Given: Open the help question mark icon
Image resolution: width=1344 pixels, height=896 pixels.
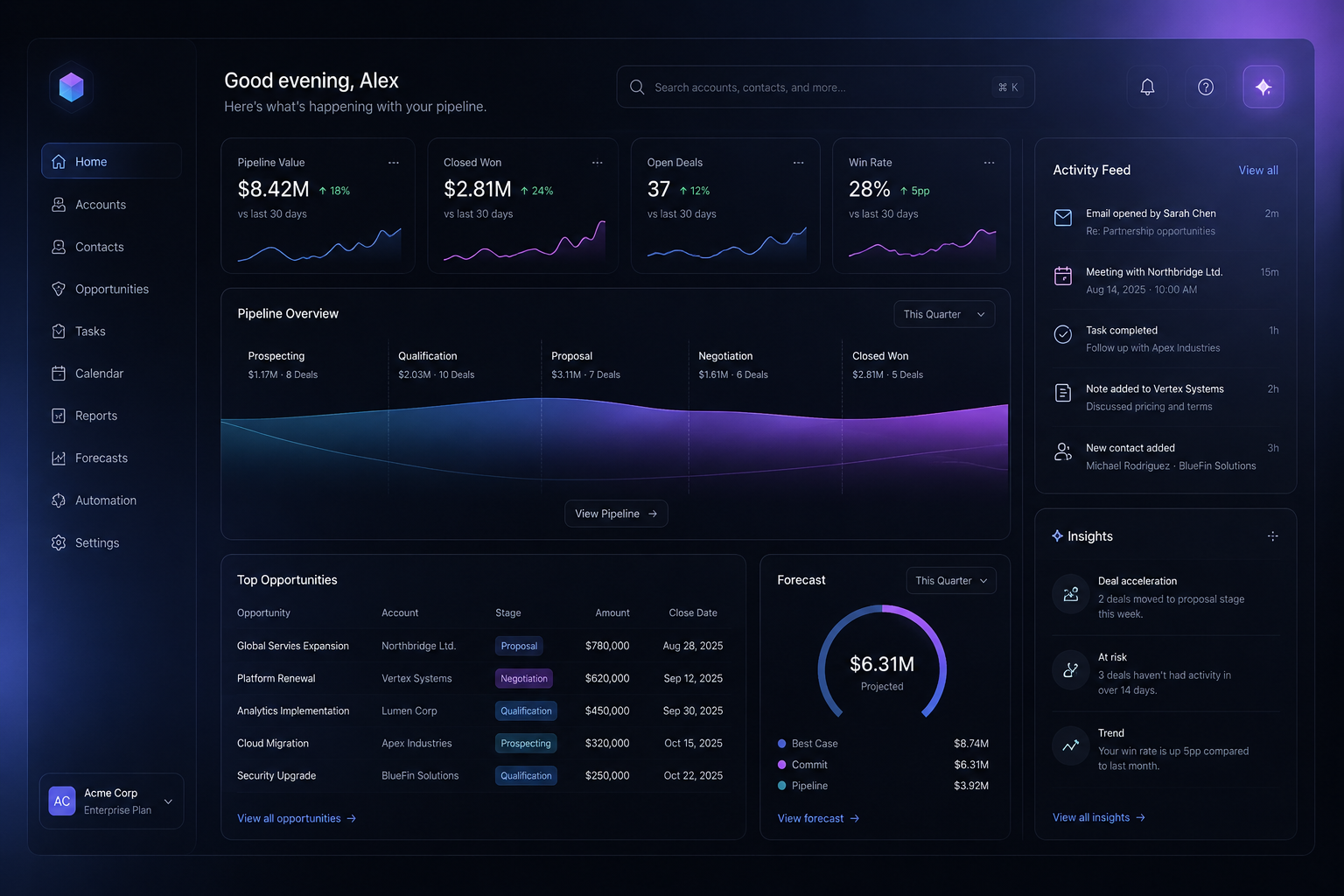Looking at the screenshot, I should coord(1206,87).
